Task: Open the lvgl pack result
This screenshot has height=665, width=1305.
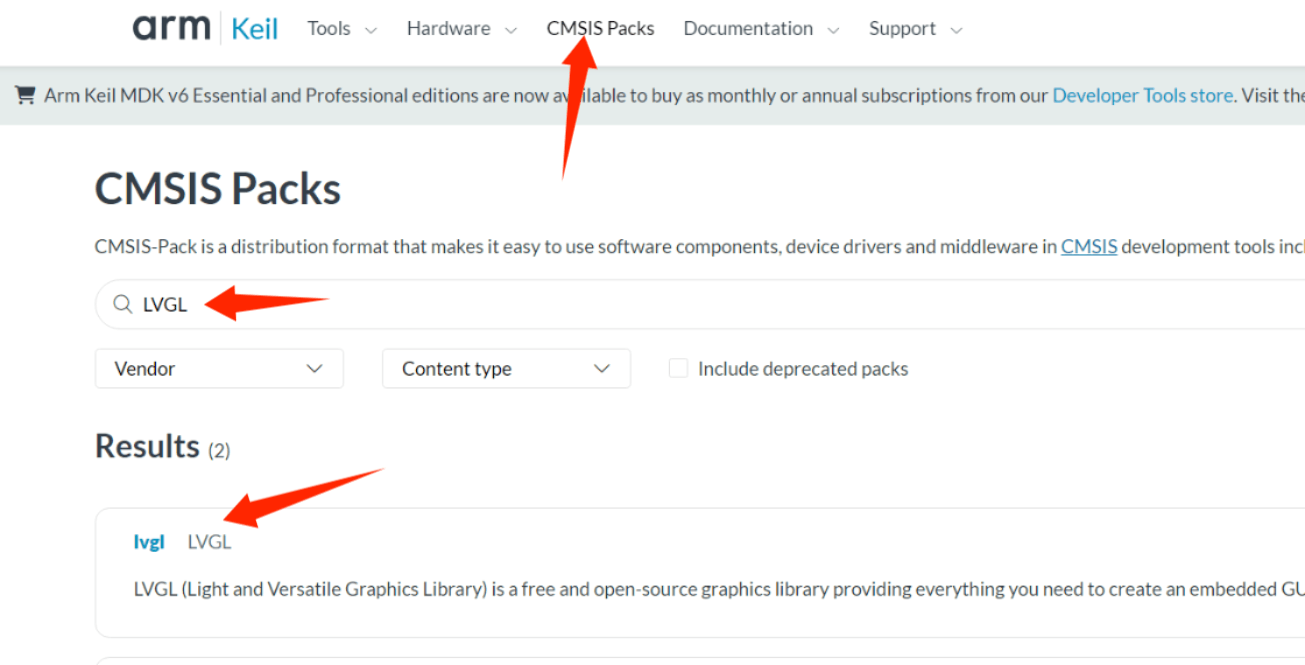Action: [x=149, y=542]
